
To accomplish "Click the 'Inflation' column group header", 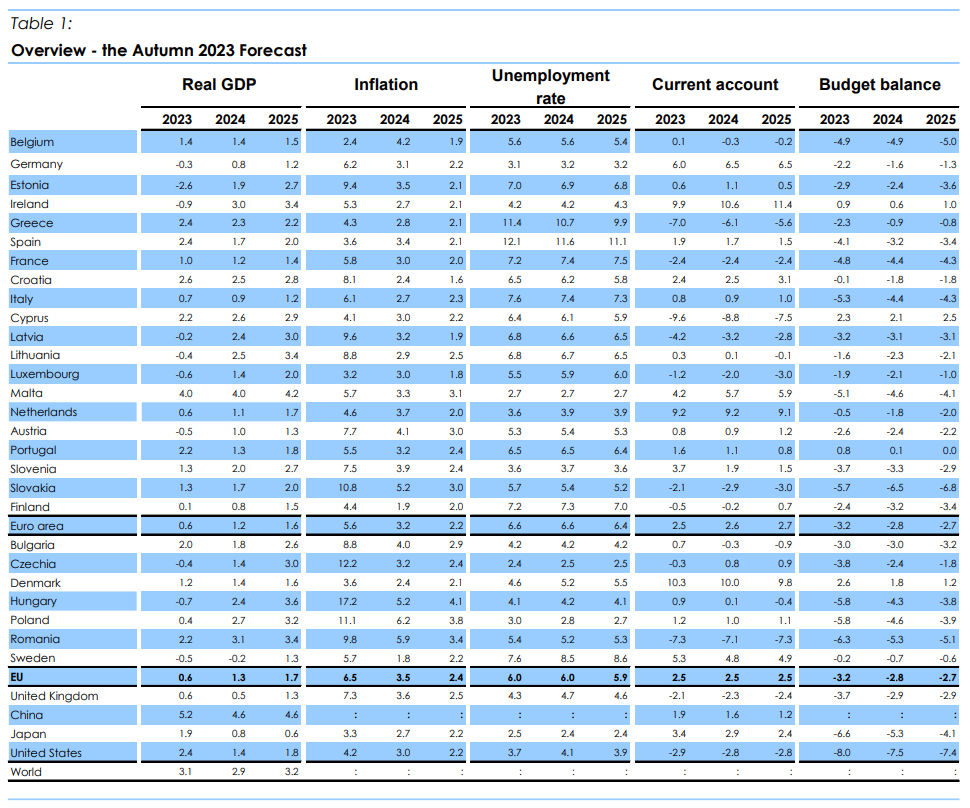I will click(386, 85).
